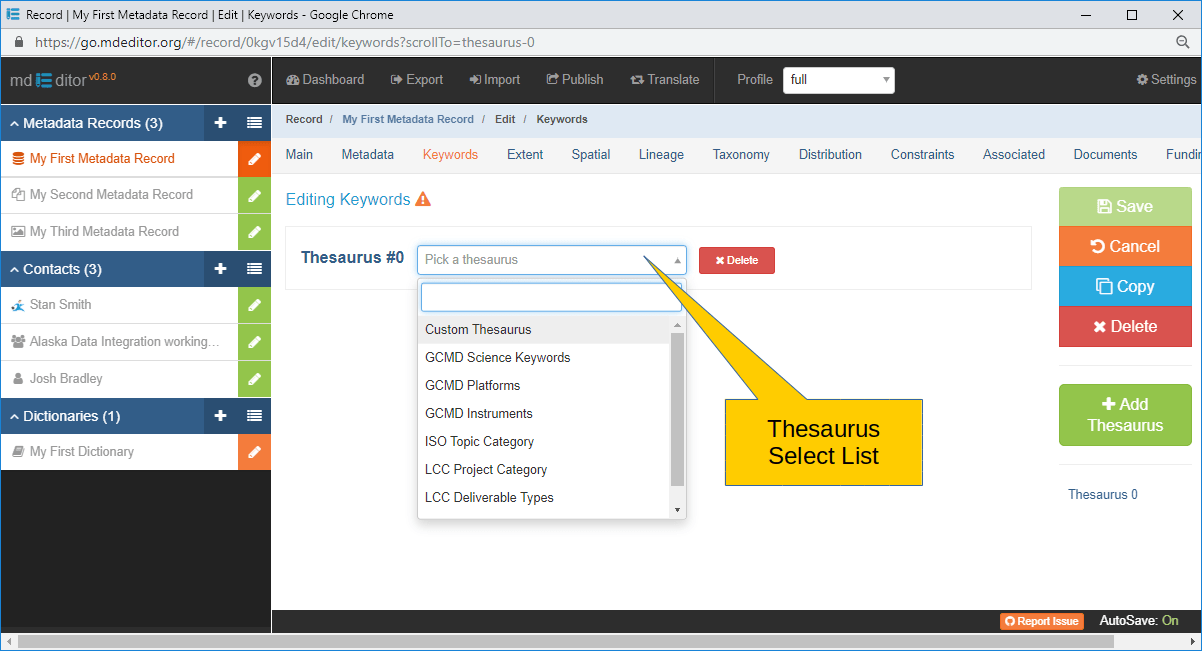Open the Contacts list view icon
Viewport: 1202px width, 651px height.
(253, 269)
